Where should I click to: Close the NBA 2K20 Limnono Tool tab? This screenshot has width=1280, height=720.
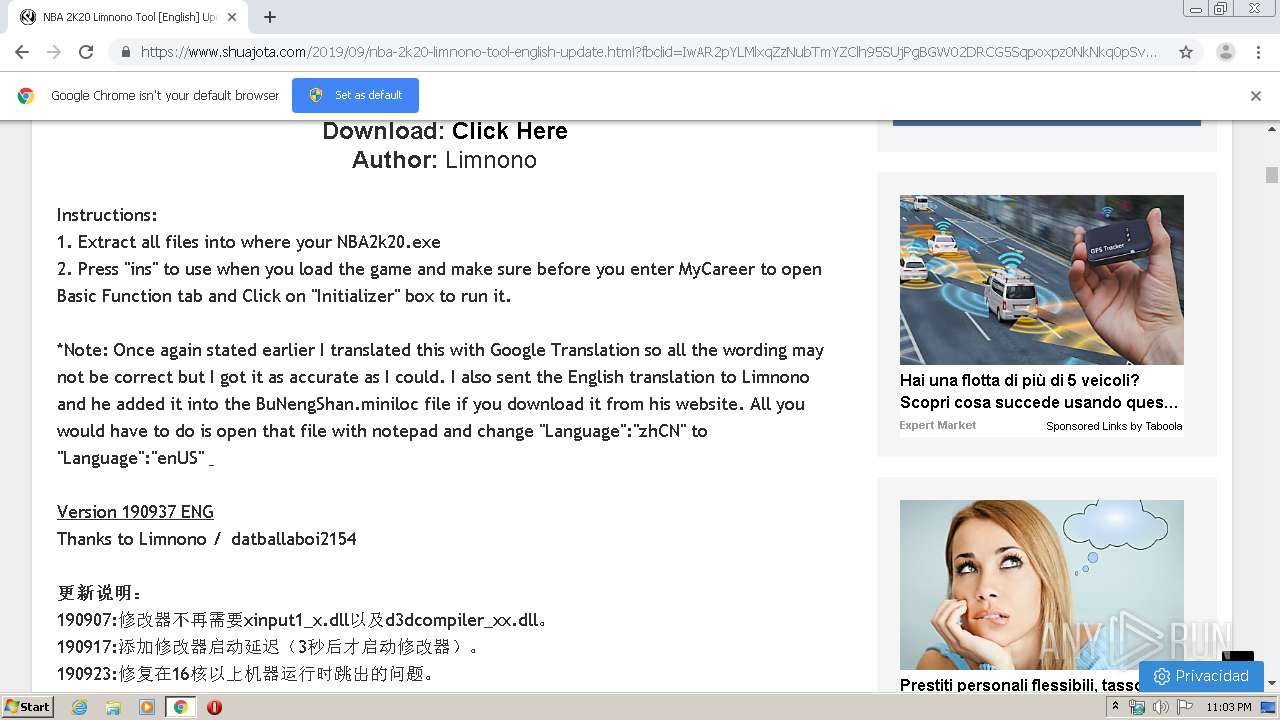point(232,17)
